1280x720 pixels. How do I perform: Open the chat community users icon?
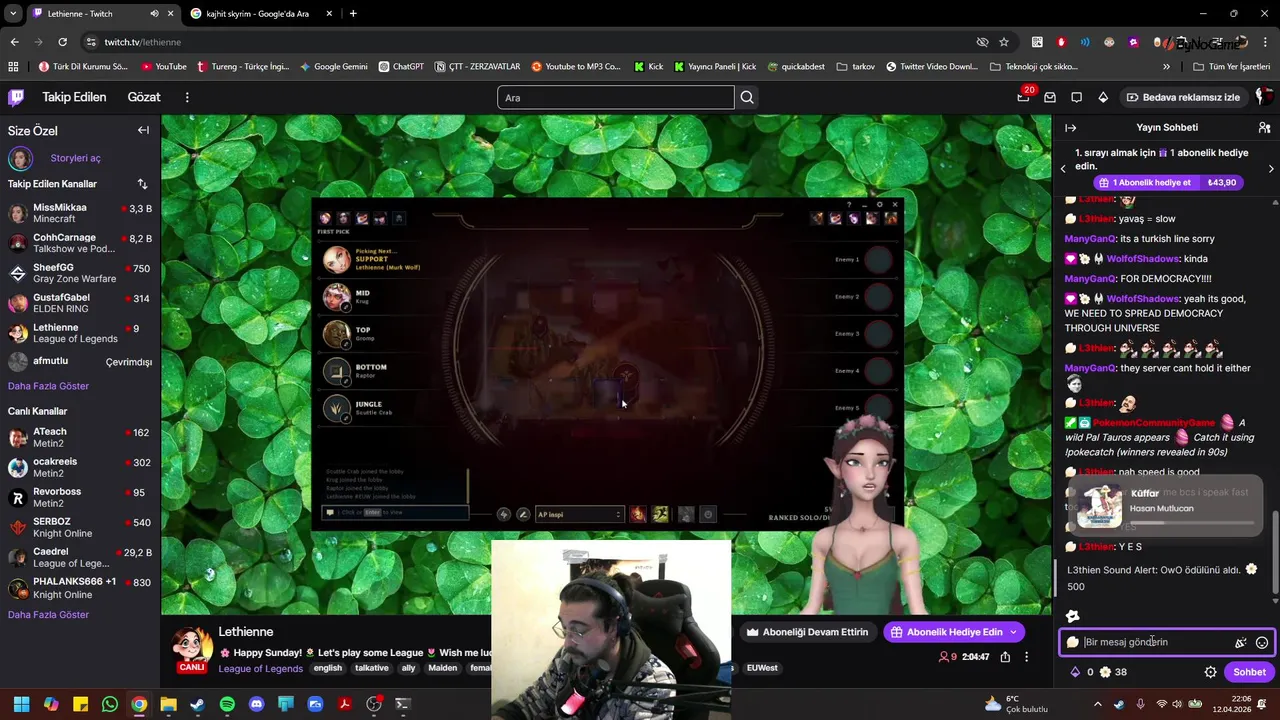pos(1264,128)
